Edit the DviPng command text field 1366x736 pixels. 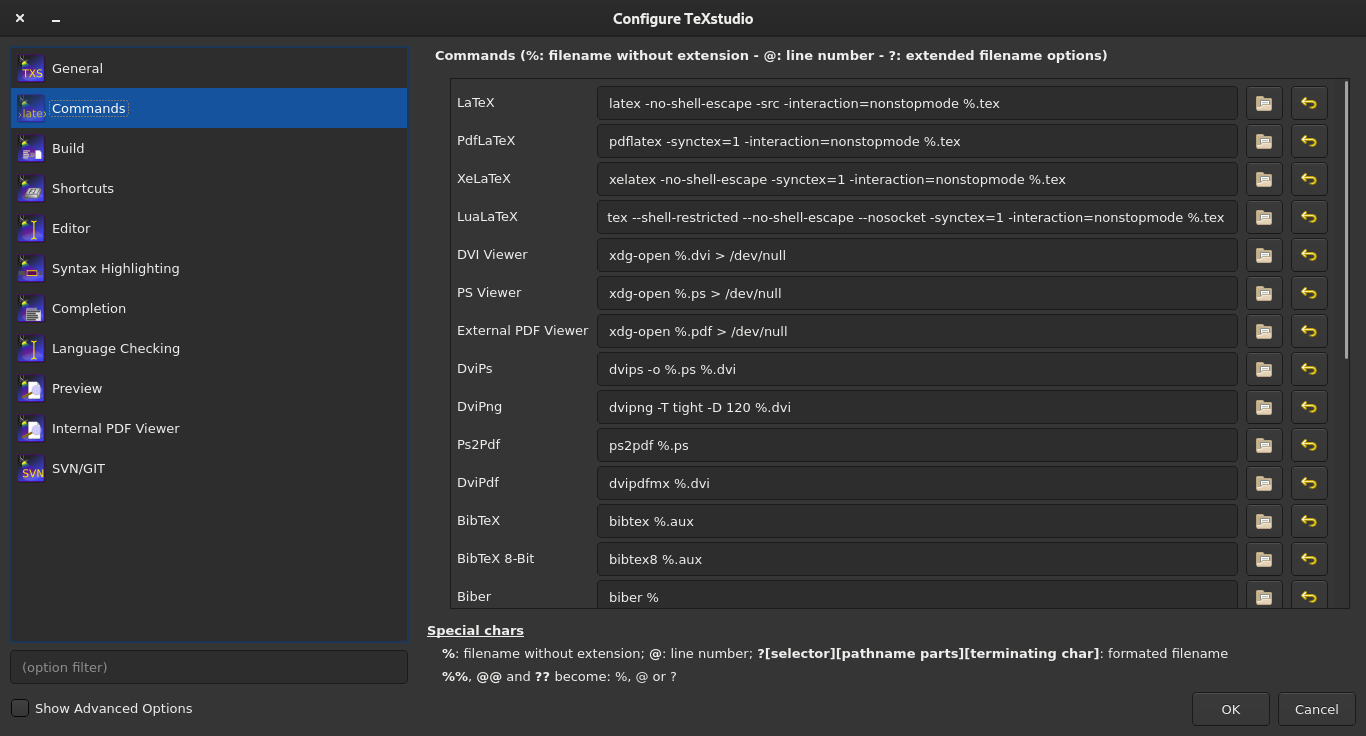917,407
